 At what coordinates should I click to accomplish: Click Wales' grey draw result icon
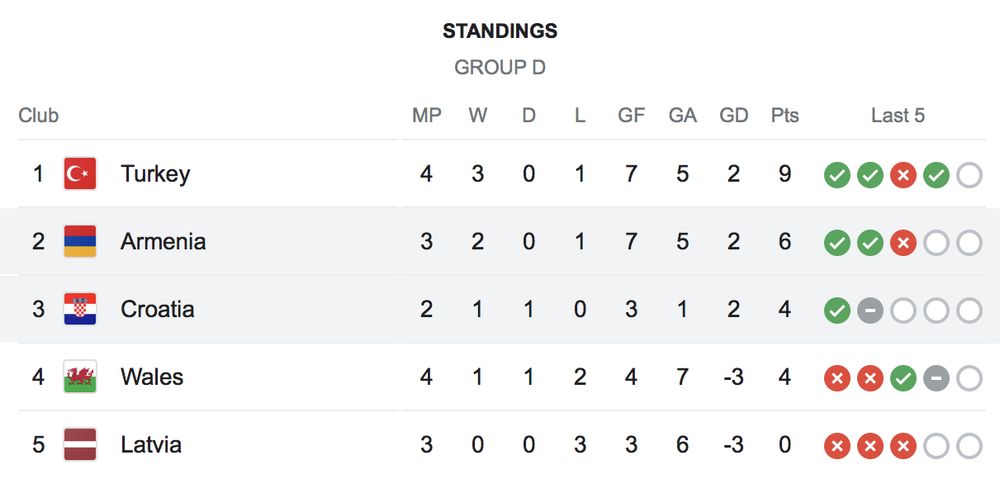point(936,378)
